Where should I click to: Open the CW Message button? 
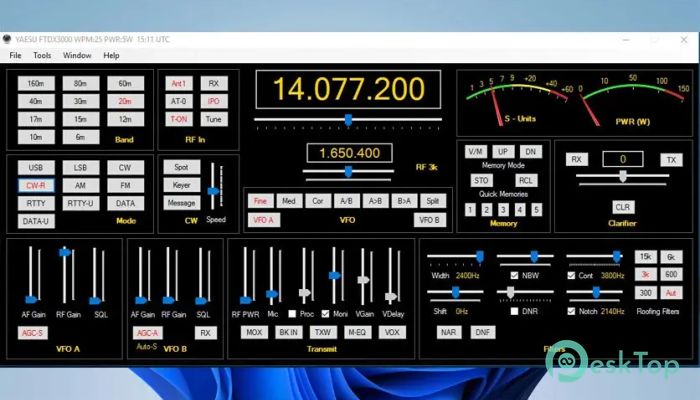tap(181, 203)
